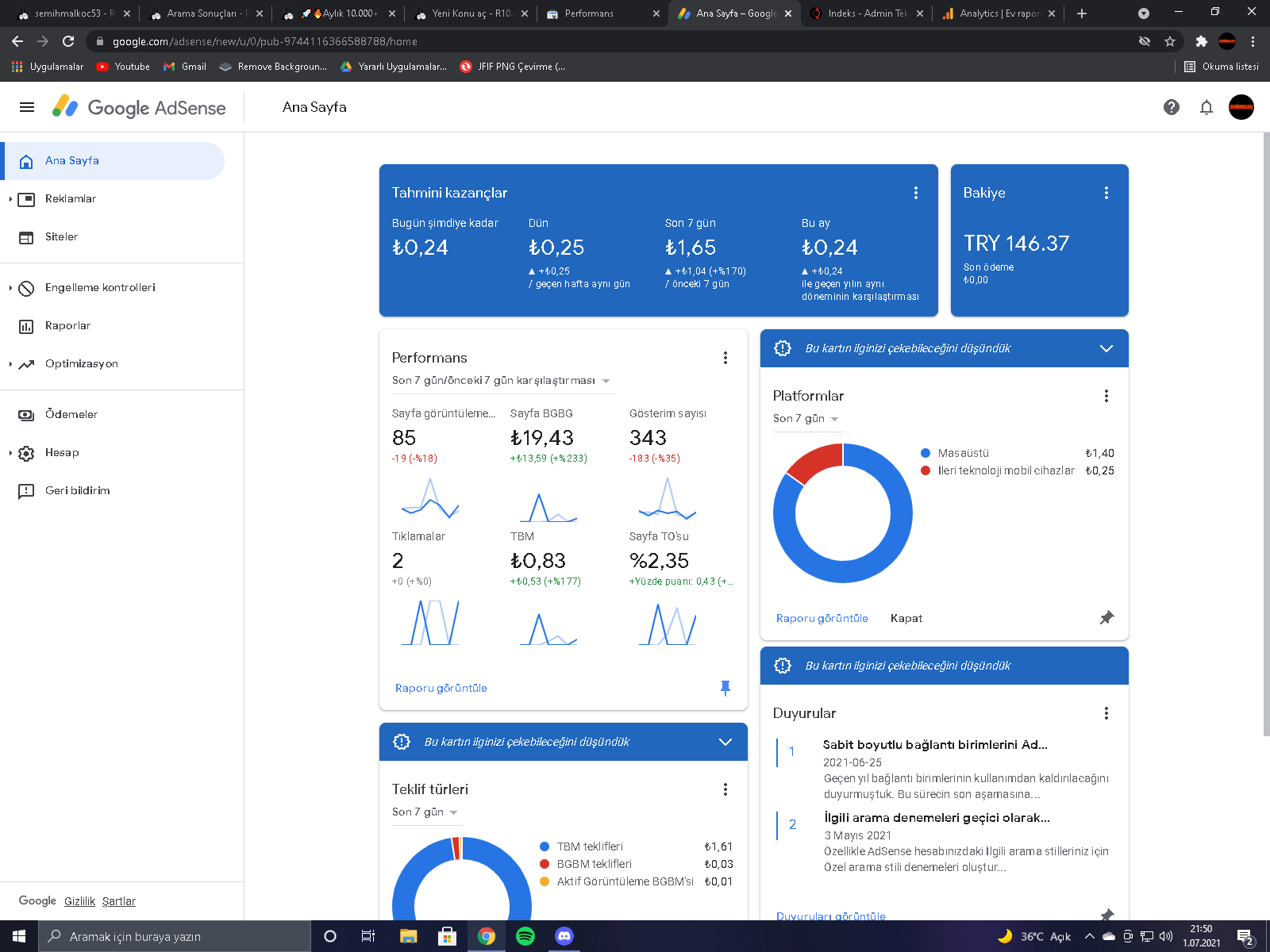Collapse the suggestion banner above Platformlar

[1106, 348]
